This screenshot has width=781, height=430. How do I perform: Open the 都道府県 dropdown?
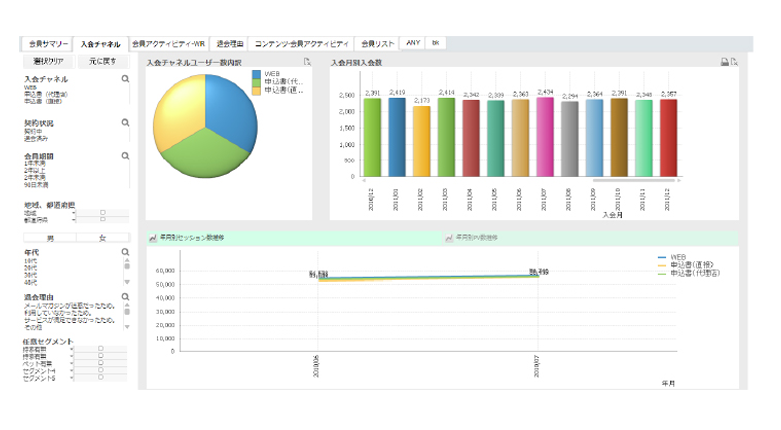tap(73, 220)
